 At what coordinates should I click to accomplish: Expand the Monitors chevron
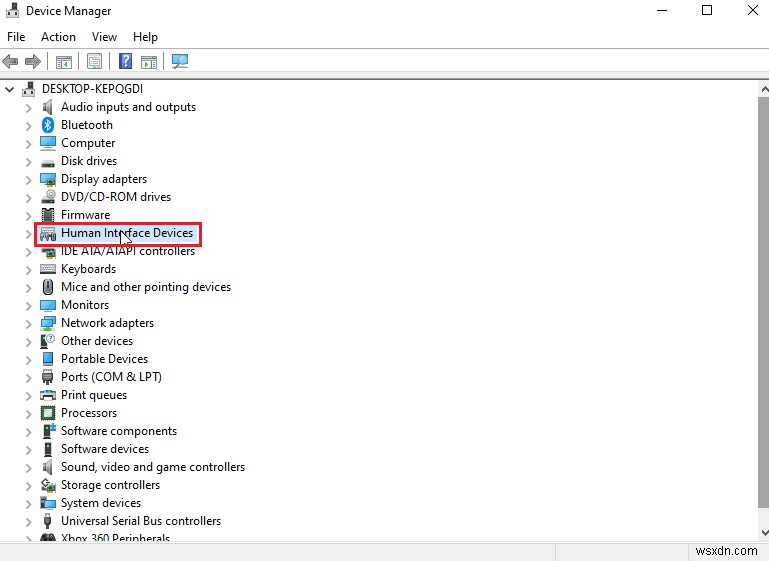pos(28,306)
